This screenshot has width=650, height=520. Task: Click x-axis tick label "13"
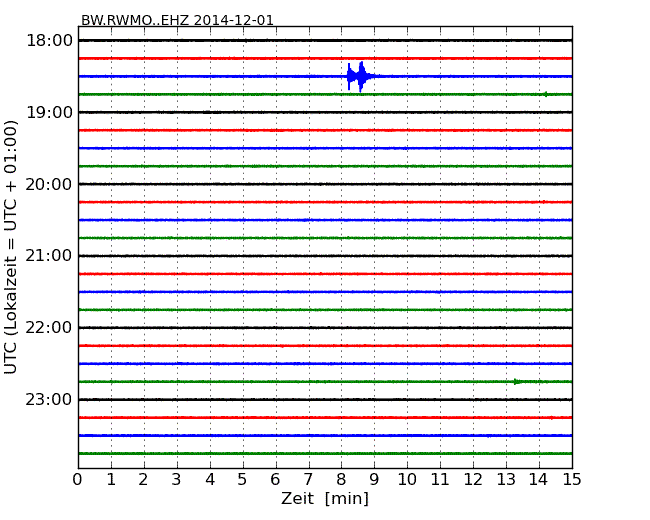(x=506, y=480)
